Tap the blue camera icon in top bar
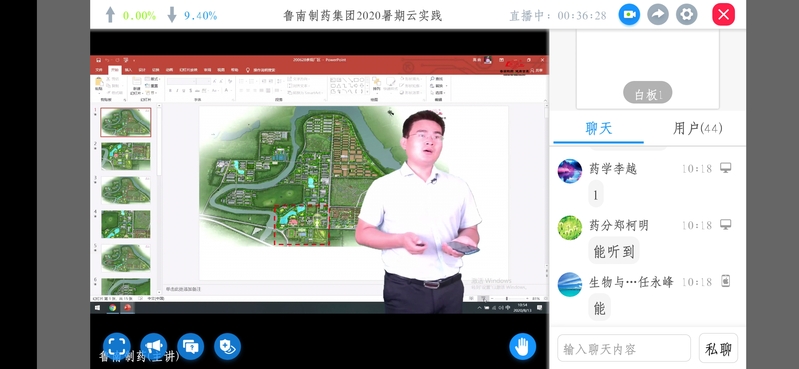Screen dimensions: 799x369 pos(629,14)
